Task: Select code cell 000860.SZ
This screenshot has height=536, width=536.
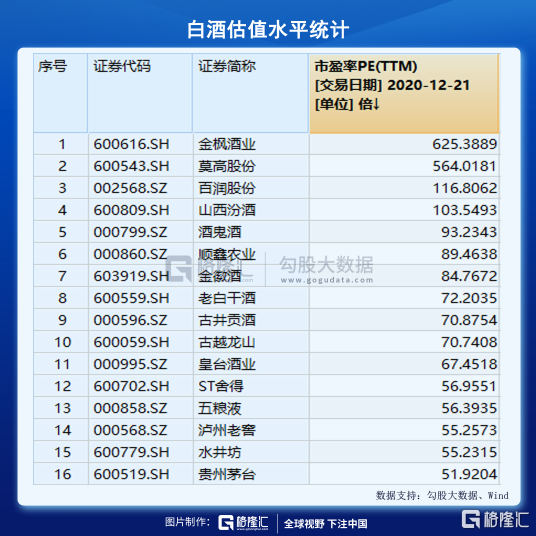Action: [x=140, y=254]
